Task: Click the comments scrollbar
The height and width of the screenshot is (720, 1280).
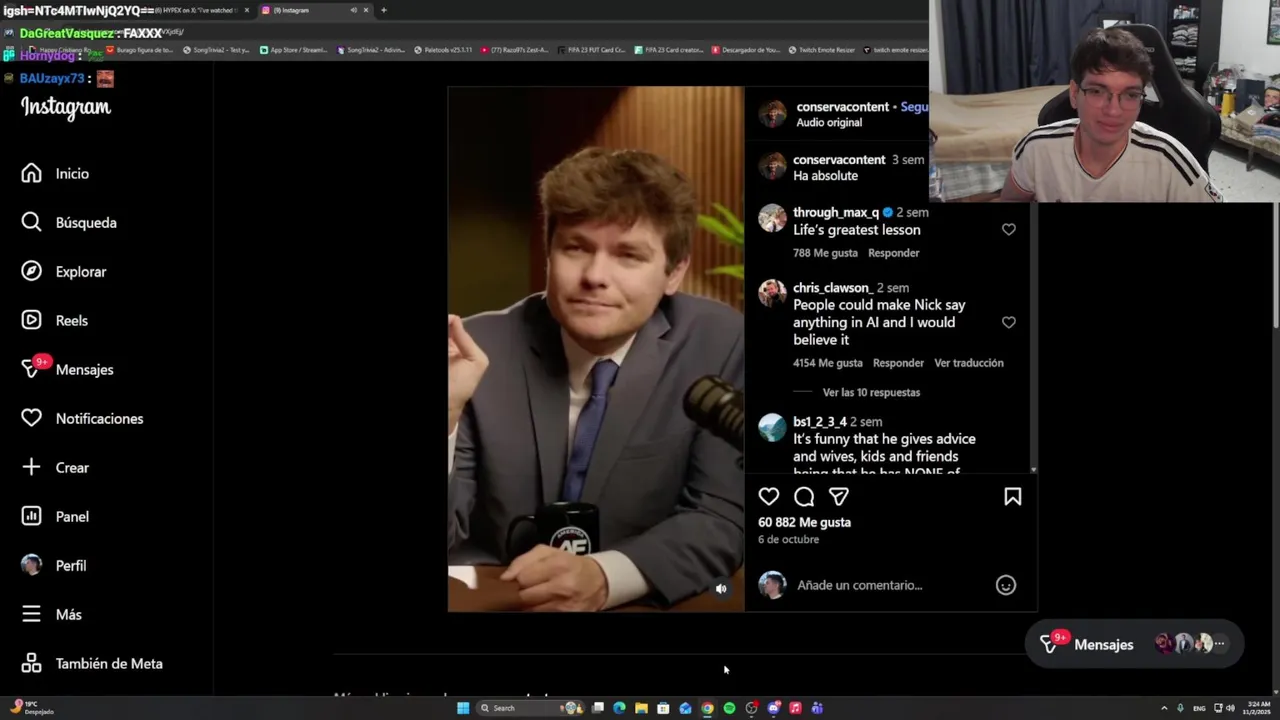Action: pos(1033,340)
